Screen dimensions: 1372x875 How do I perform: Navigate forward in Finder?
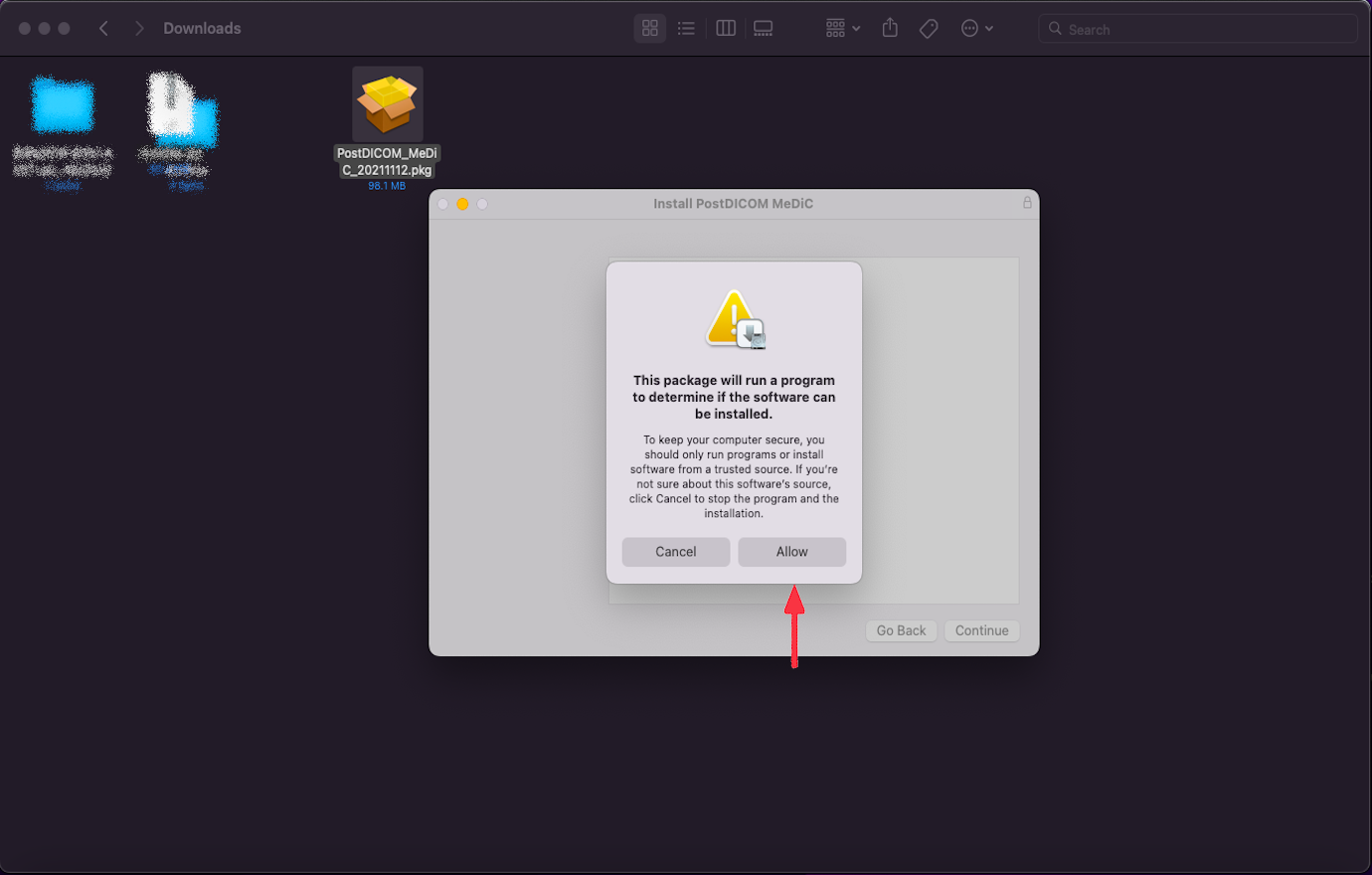click(x=139, y=28)
